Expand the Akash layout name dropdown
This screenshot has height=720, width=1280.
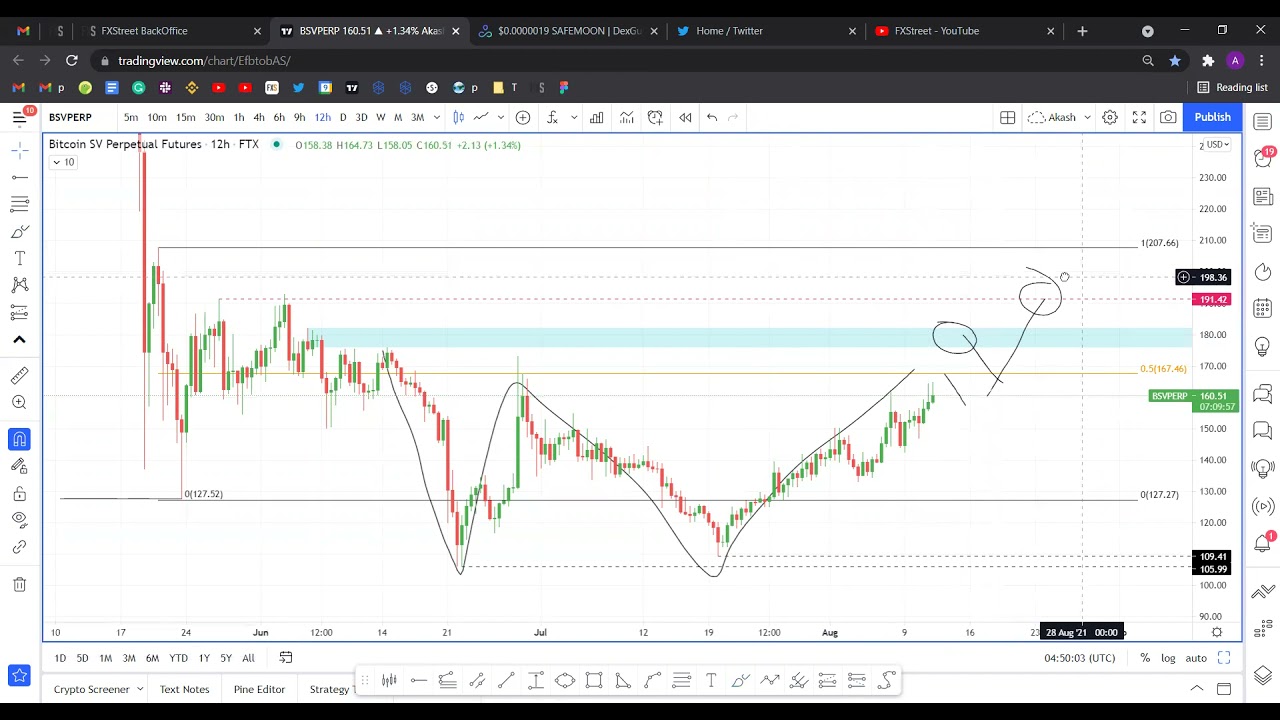tap(1087, 117)
